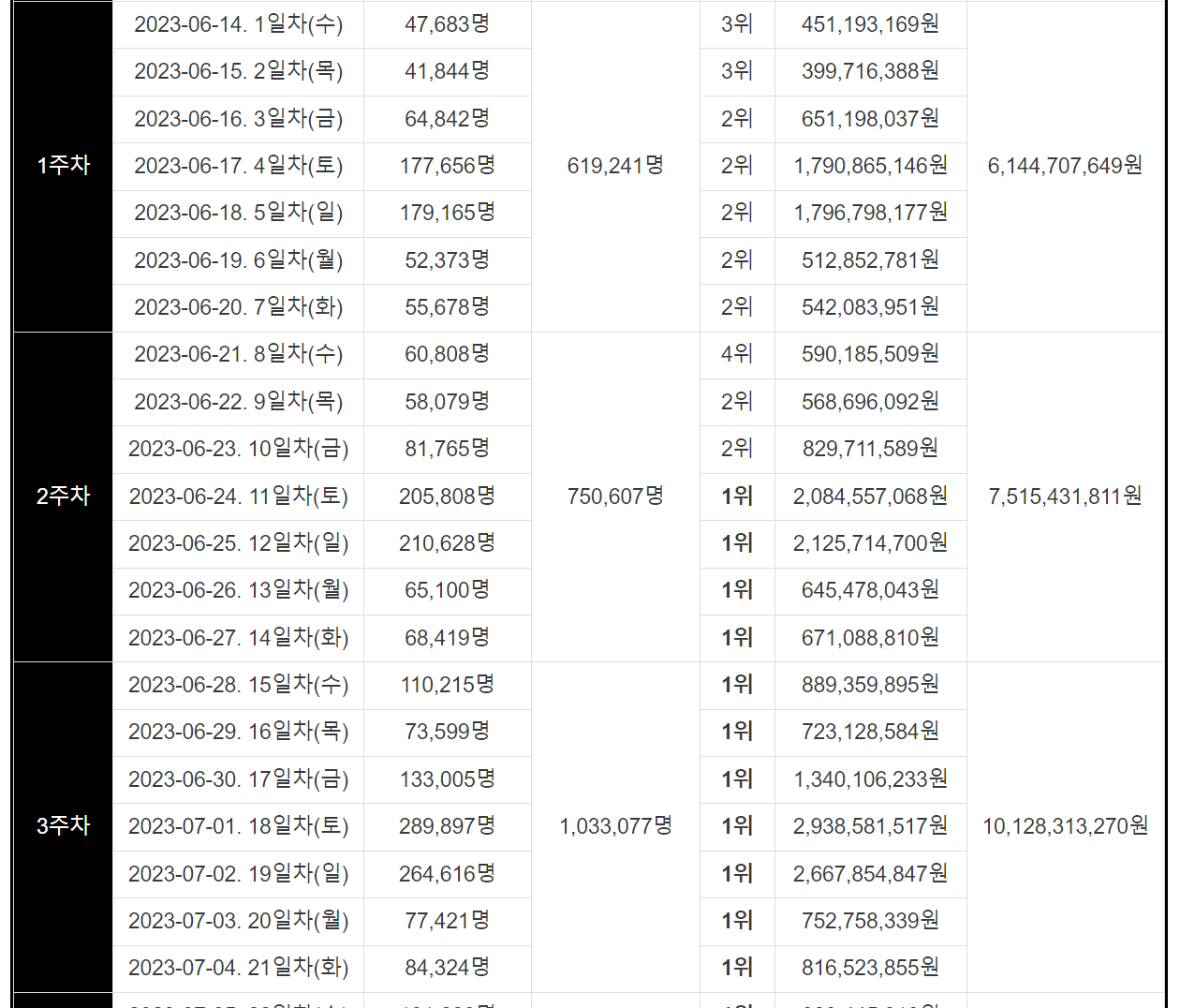Click the 2주차 week header cell
The image size is (1180, 1008).
(63, 497)
